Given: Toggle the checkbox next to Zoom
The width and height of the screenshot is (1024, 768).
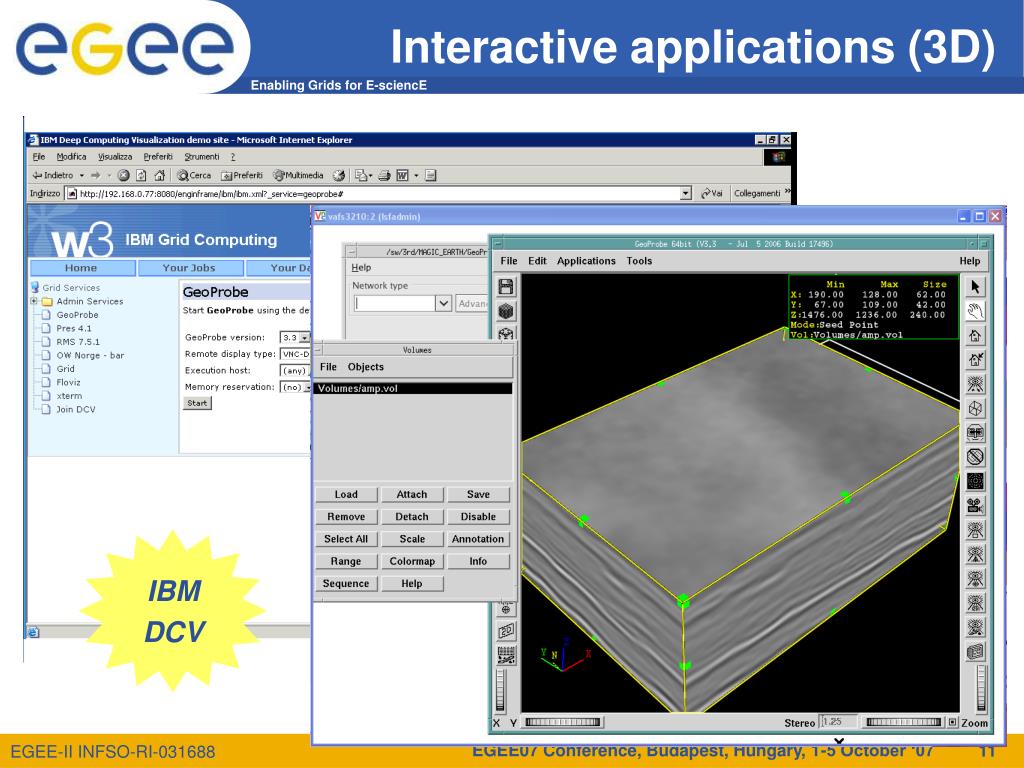Looking at the screenshot, I should pos(953,722).
